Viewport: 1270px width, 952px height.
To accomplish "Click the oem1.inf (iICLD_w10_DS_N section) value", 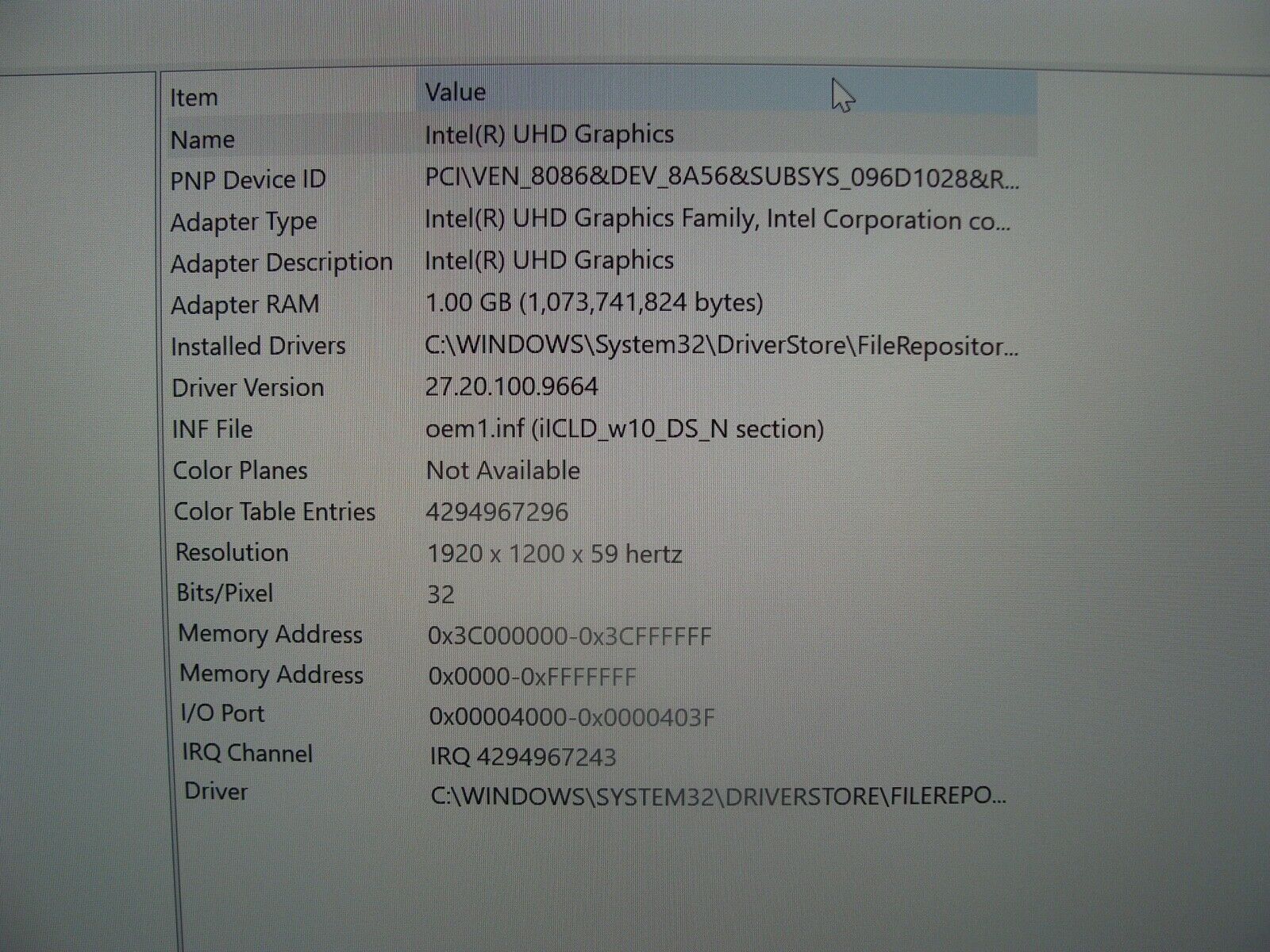I will (625, 429).
